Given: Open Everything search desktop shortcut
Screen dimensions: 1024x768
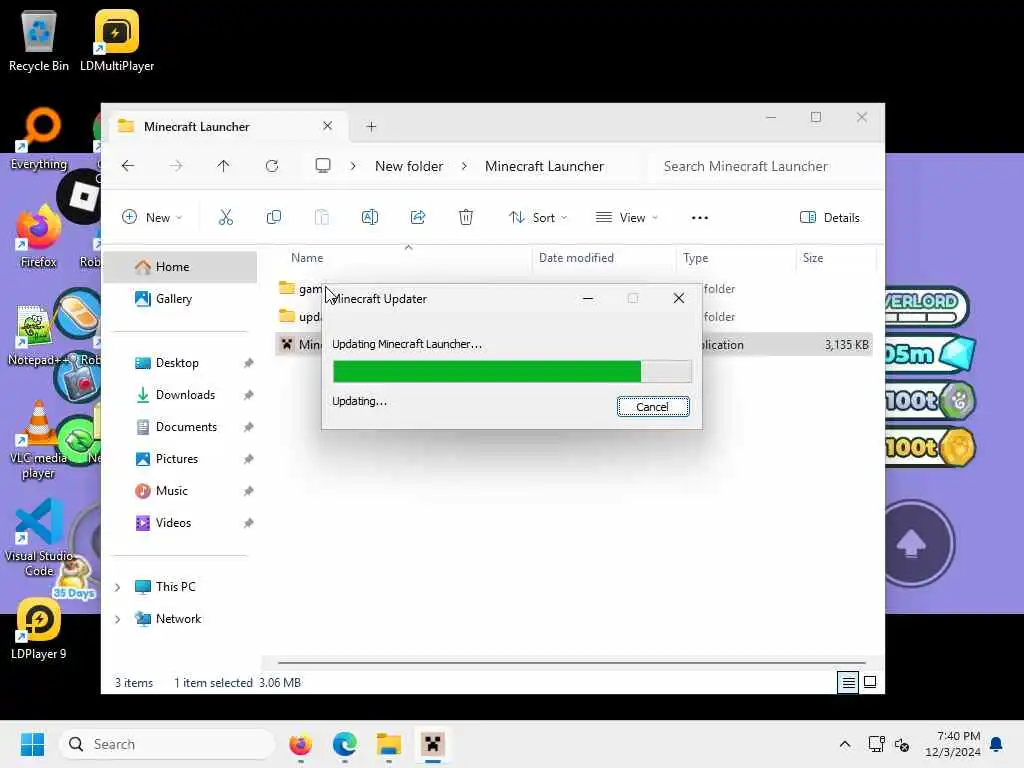Looking at the screenshot, I should 39,139.
